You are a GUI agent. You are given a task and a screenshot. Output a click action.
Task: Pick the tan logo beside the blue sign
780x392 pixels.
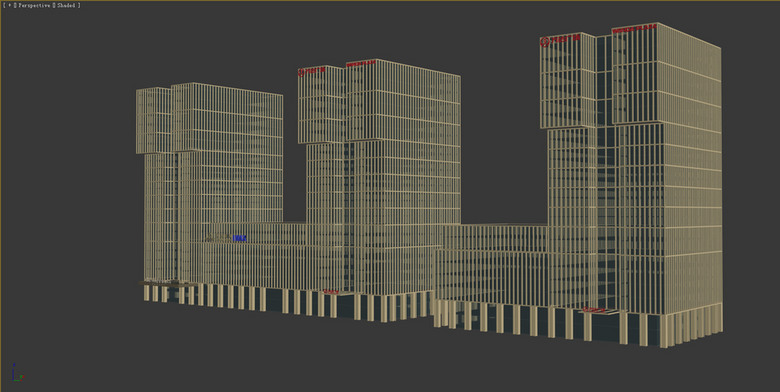218,238
